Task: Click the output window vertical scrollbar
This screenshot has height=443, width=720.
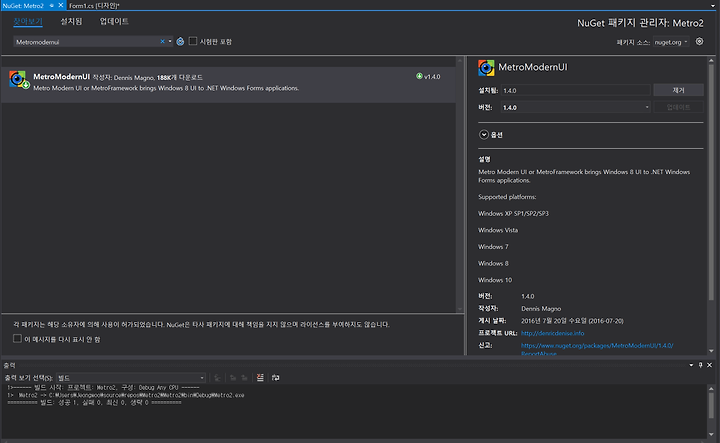Action: (x=711, y=405)
